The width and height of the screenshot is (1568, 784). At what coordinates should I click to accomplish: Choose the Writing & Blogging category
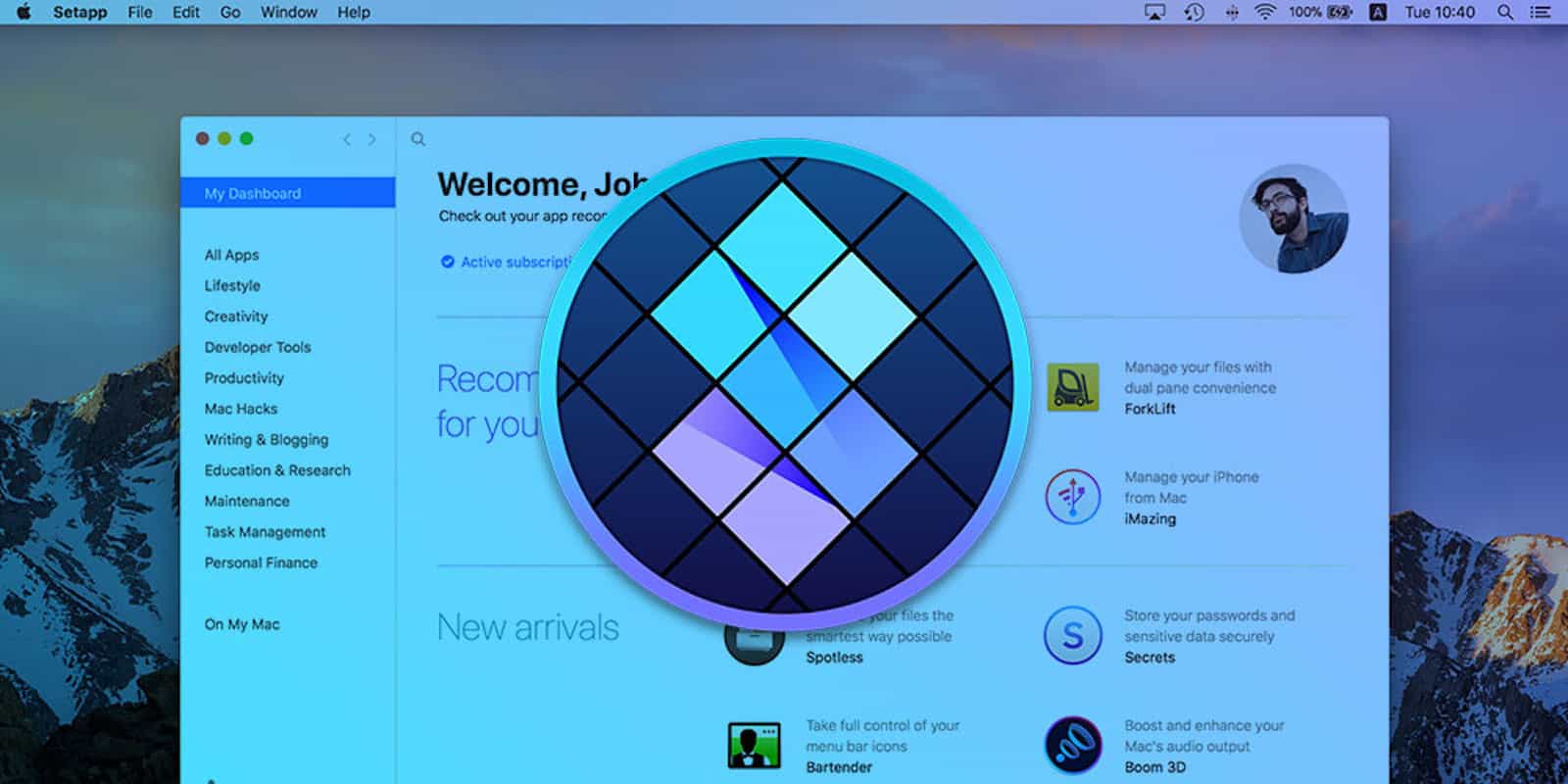coord(267,439)
